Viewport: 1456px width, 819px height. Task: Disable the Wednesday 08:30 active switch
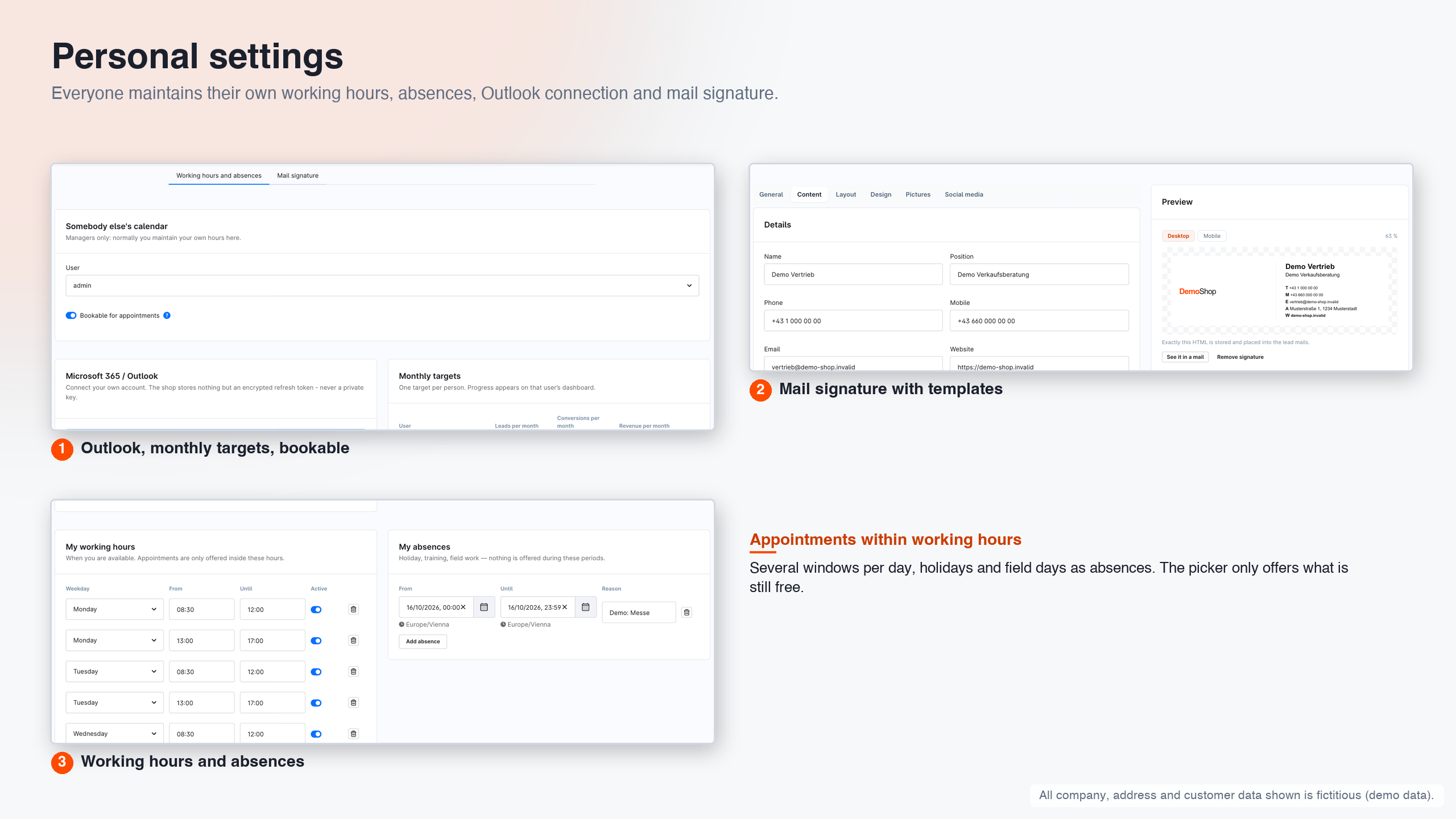click(316, 734)
